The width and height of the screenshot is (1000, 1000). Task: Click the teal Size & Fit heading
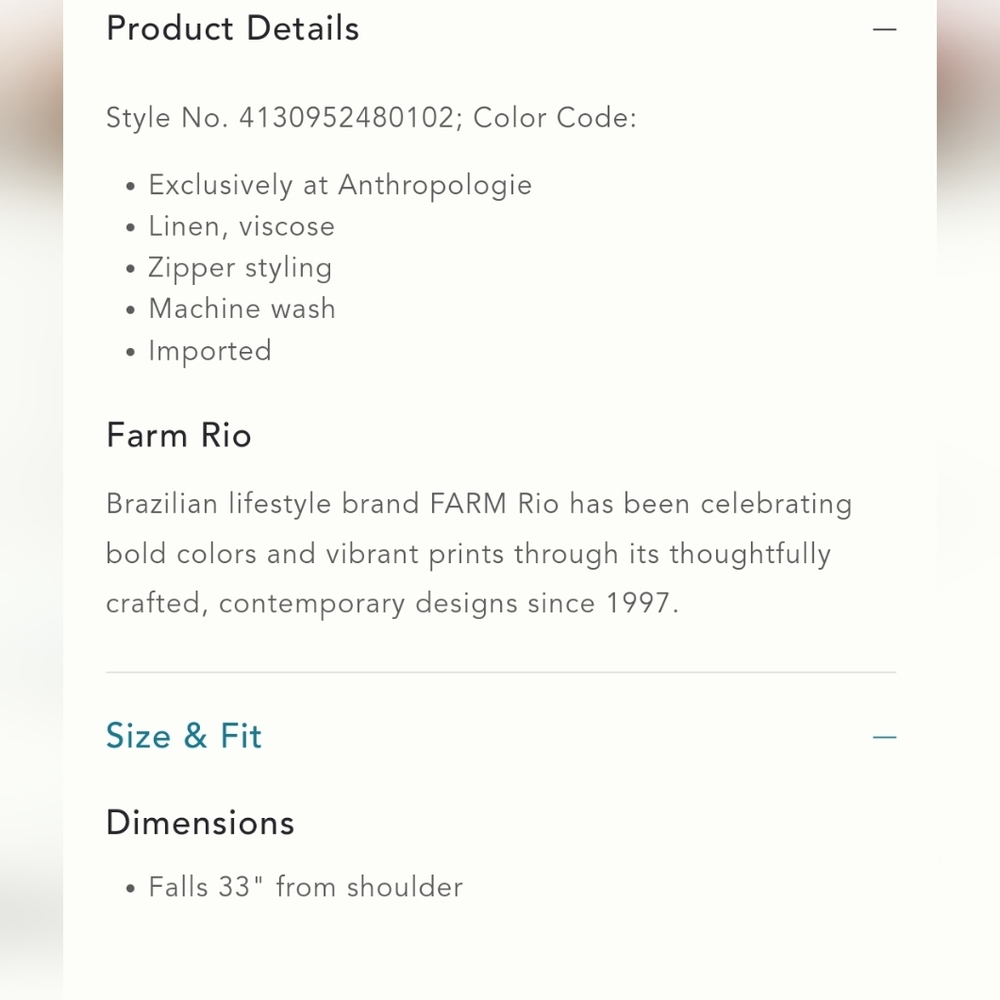[x=184, y=737]
